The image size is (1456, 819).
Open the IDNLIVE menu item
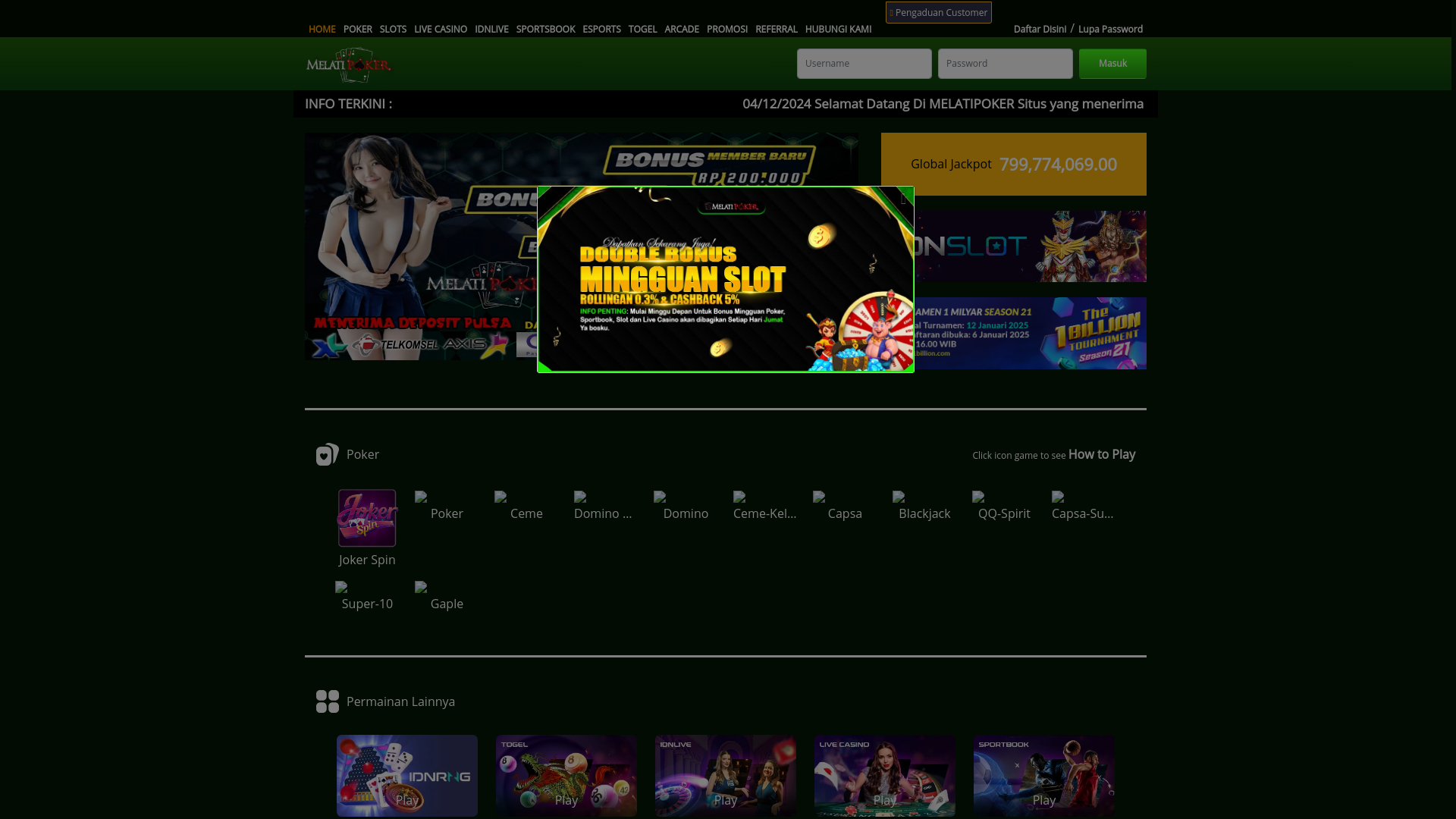coord(491,29)
